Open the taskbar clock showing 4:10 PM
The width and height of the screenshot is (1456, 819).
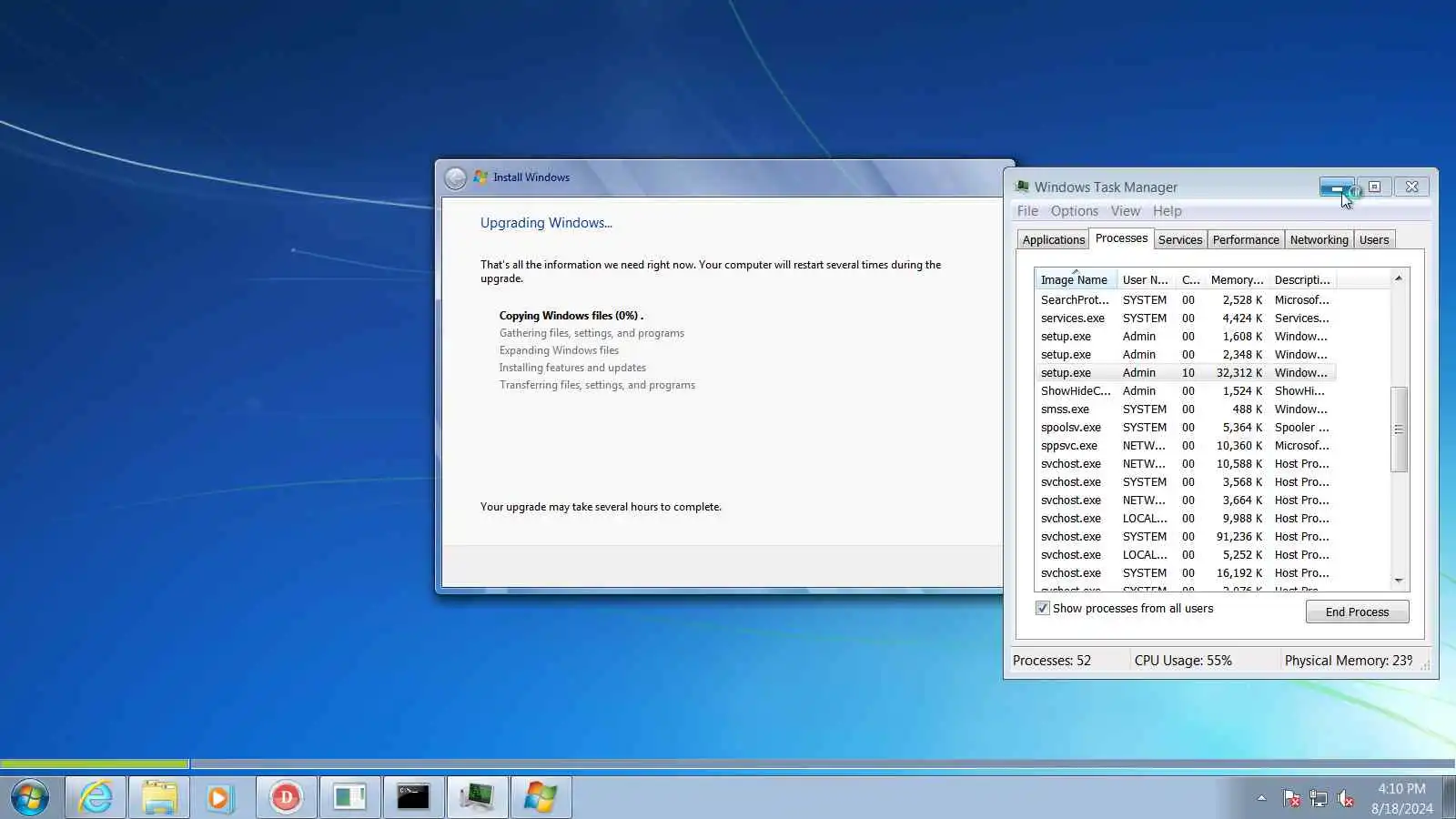[1401, 798]
